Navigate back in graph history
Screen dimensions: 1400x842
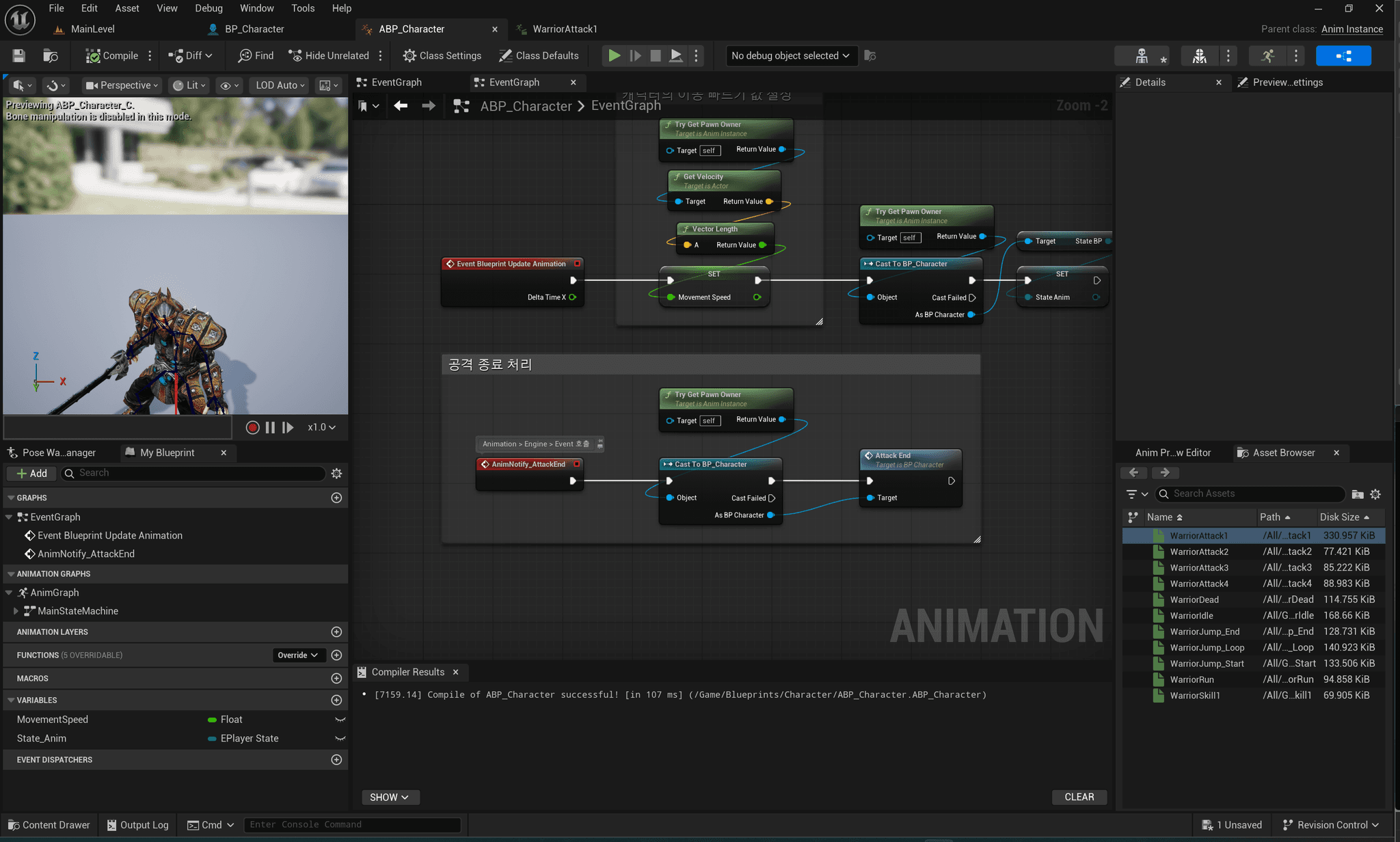[401, 106]
